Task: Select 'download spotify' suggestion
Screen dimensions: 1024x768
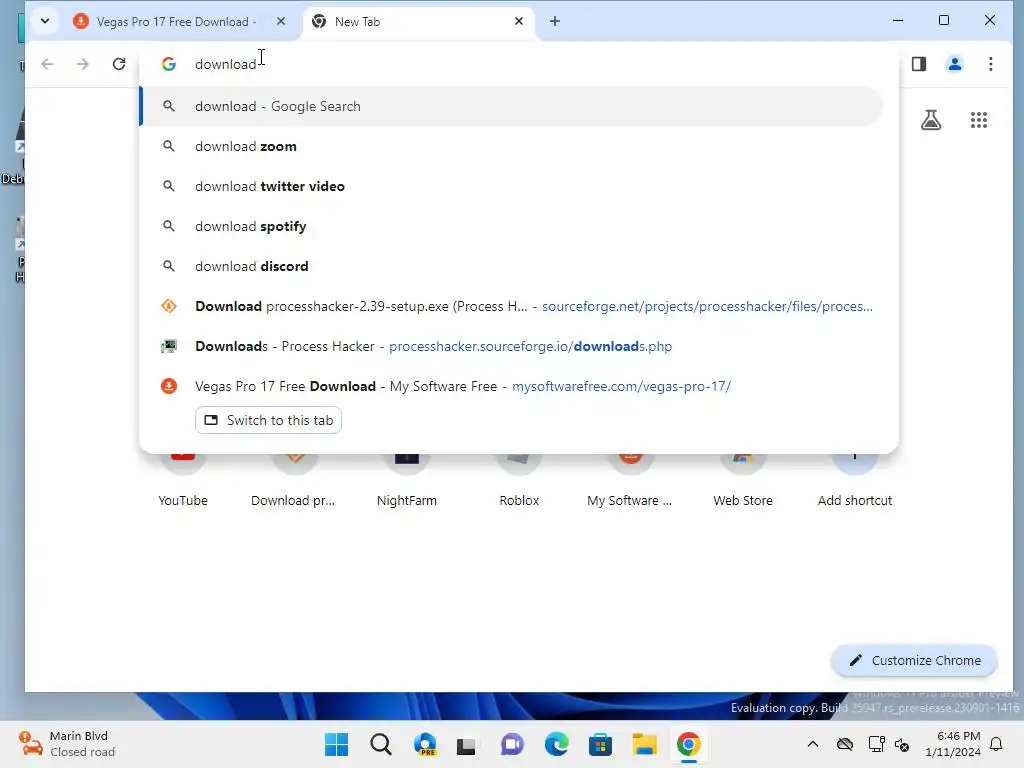Action: [511, 226]
